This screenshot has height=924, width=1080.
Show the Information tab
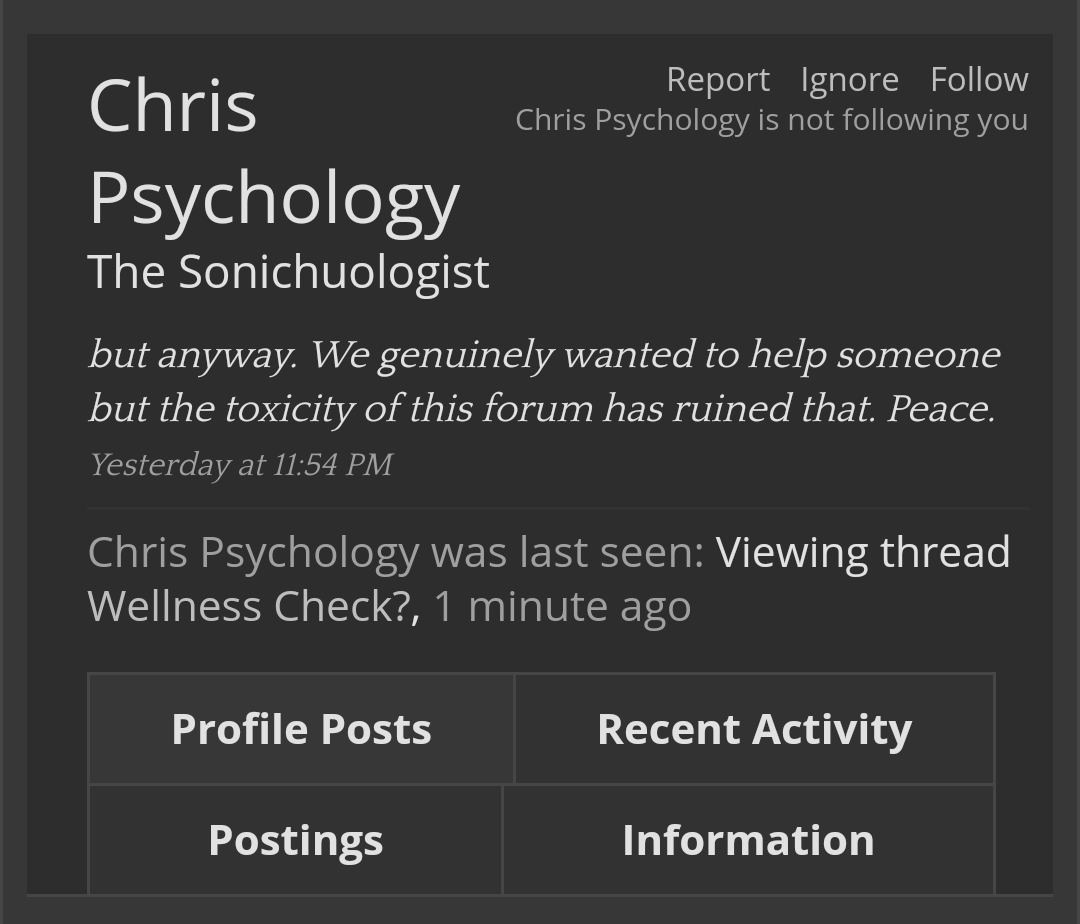tap(749, 840)
